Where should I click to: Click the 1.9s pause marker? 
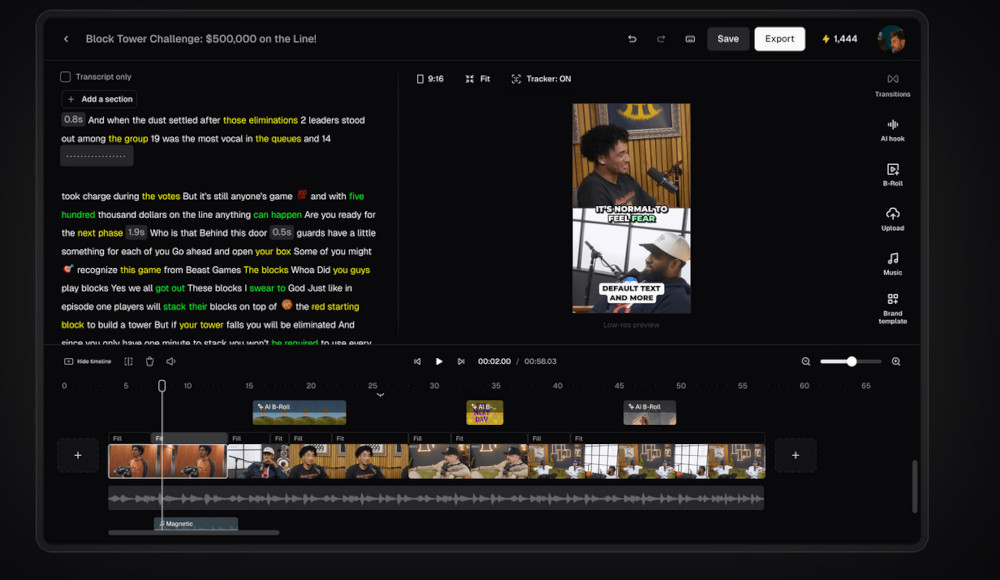tap(136, 232)
